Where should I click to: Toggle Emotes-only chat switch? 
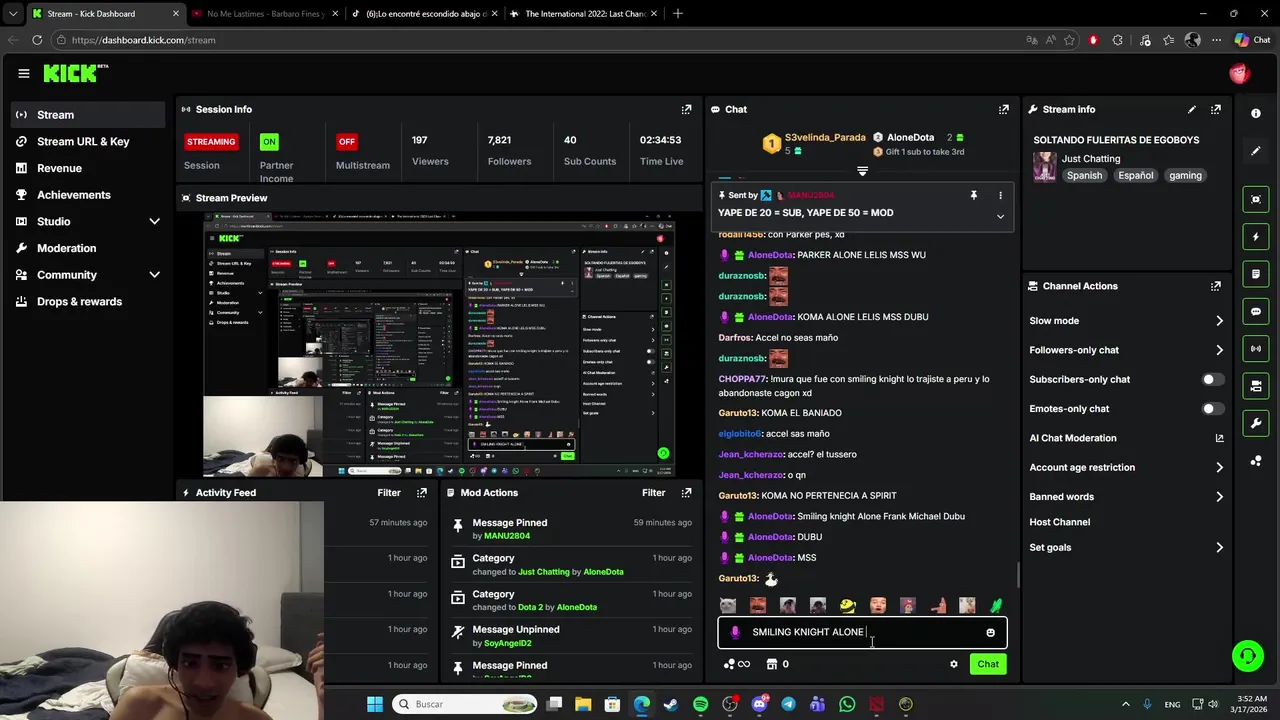[1213, 408]
